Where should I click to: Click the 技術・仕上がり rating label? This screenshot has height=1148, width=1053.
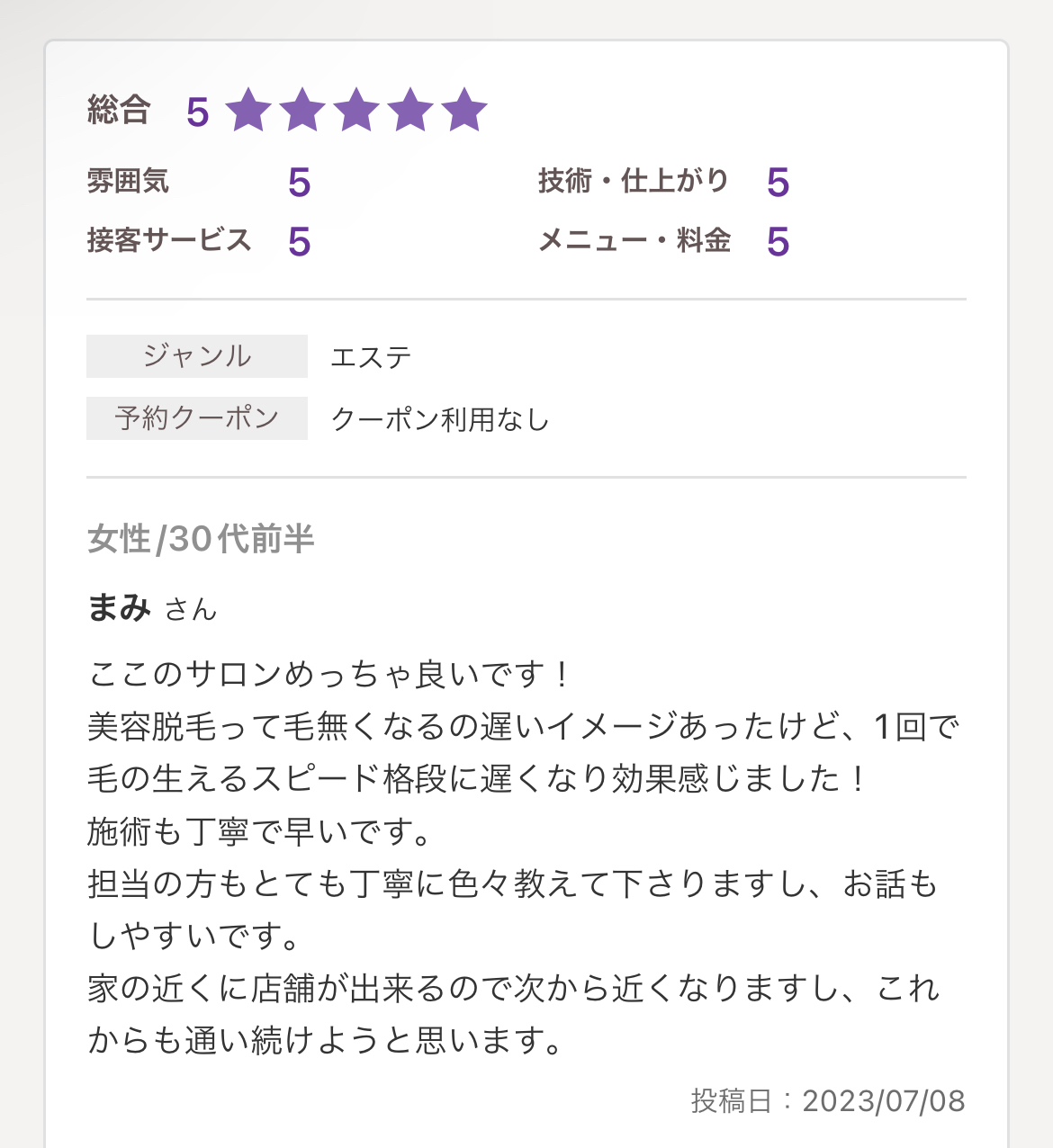(634, 181)
